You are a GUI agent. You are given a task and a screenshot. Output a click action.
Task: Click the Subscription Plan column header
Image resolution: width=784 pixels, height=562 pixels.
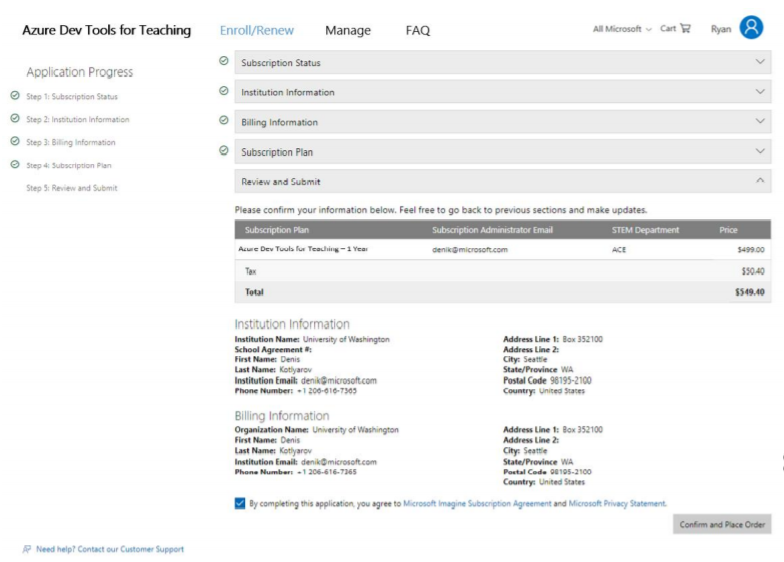[276, 230]
